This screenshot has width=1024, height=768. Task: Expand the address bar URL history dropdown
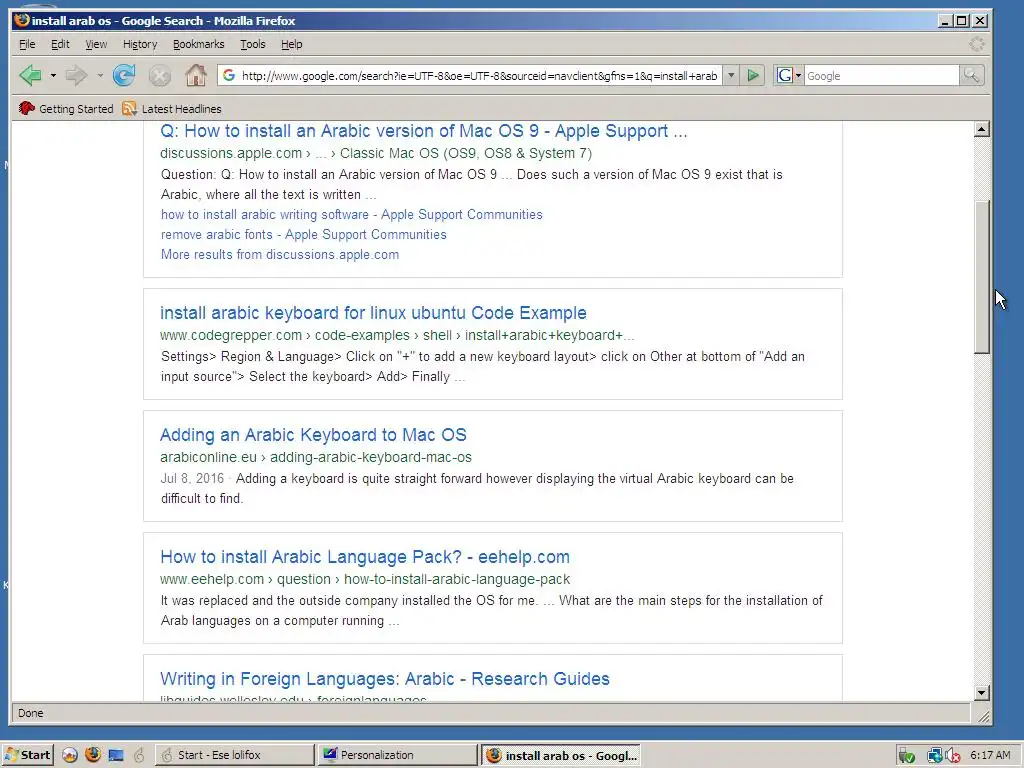pos(731,76)
